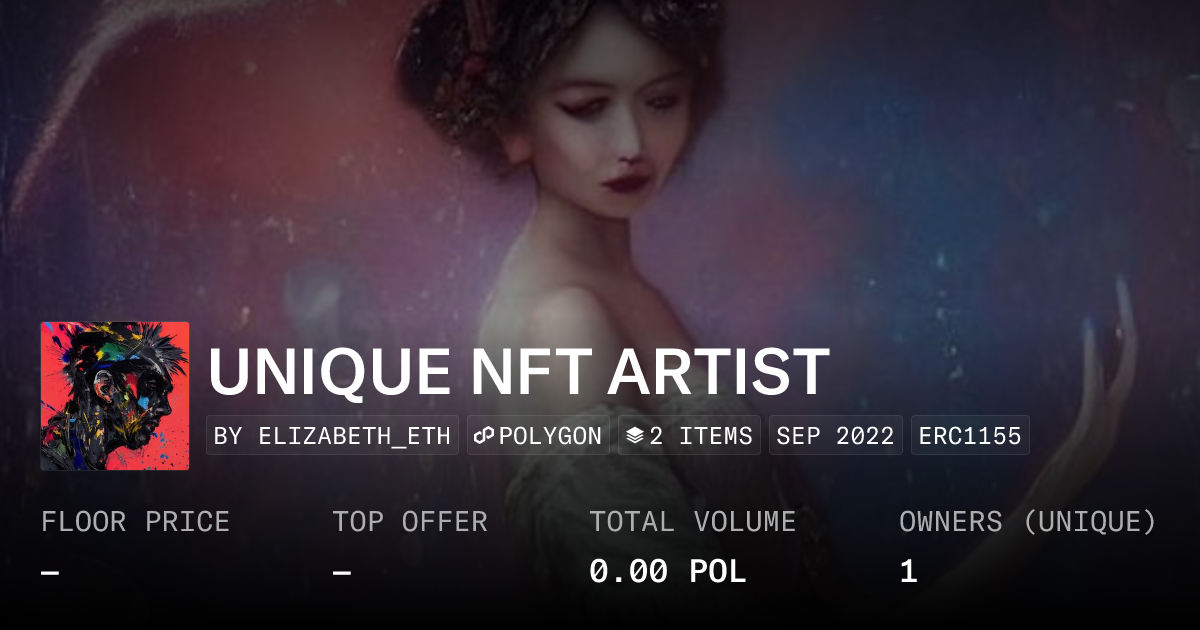
Task: Click the FLOOR PRICE label
Action: 135,522
